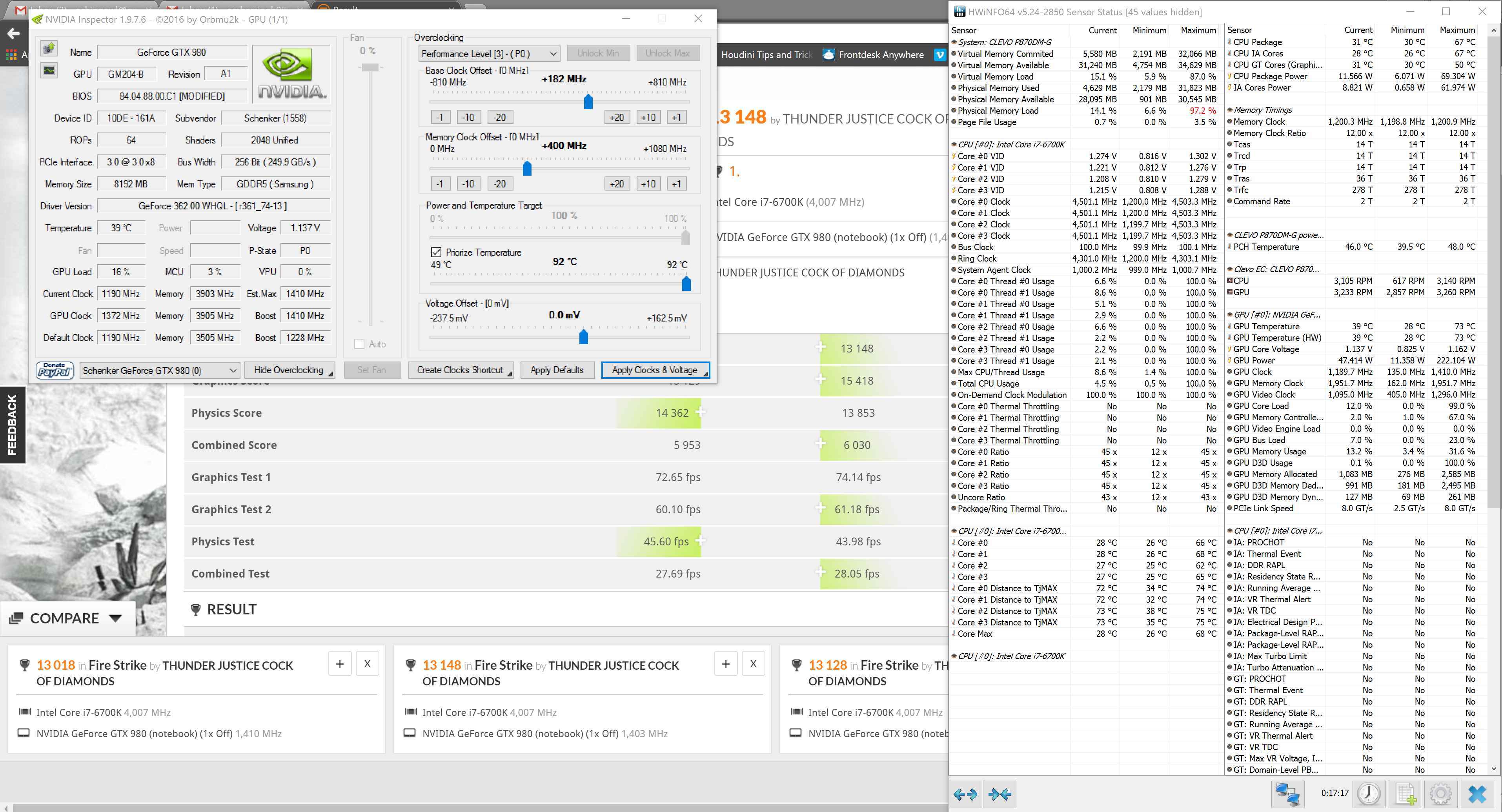
Task: Click +10 under Memory Clock Offset
Action: [648, 184]
